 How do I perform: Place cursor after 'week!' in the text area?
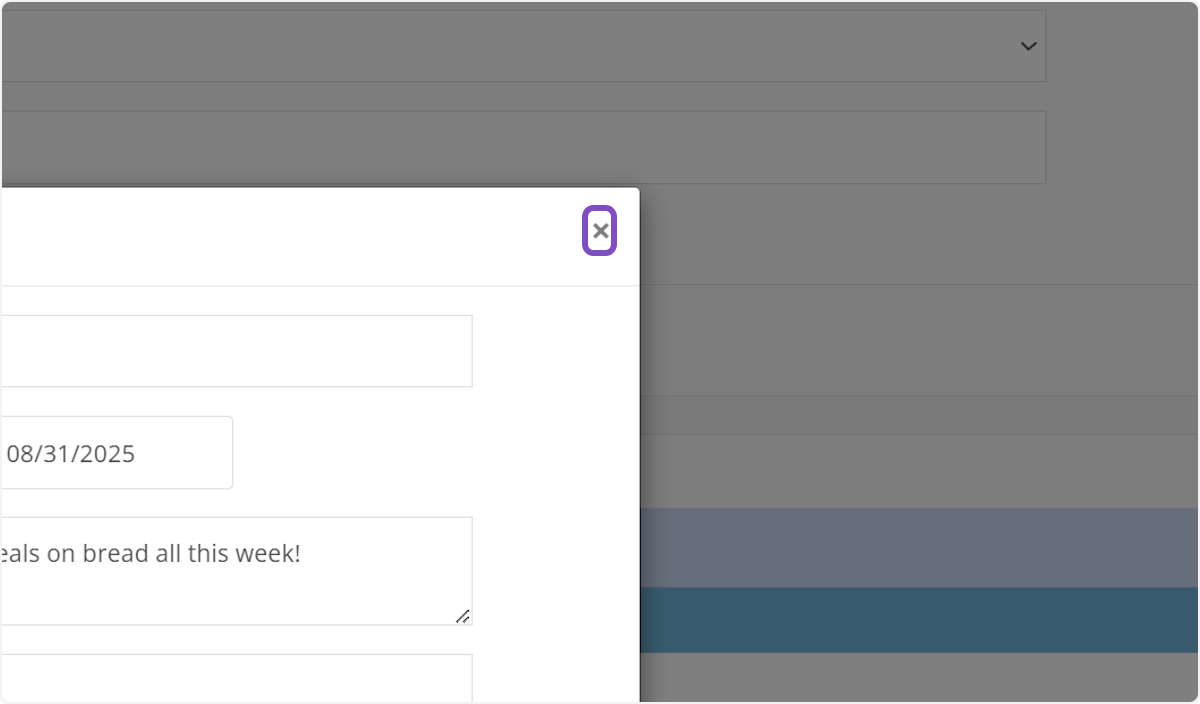(x=302, y=554)
